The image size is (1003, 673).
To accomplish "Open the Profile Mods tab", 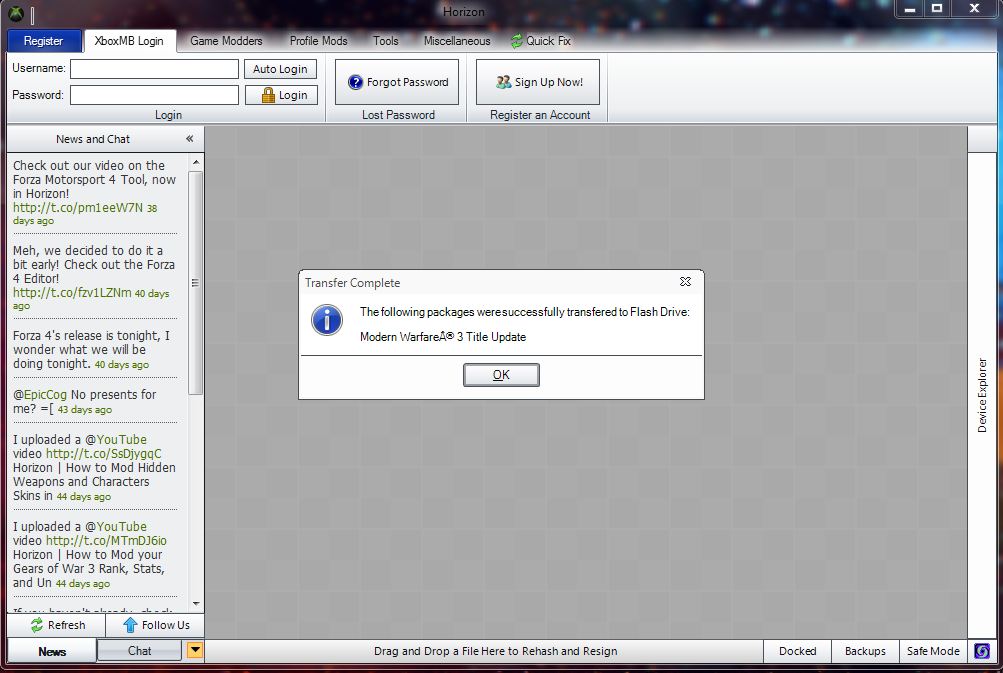I will [x=319, y=41].
